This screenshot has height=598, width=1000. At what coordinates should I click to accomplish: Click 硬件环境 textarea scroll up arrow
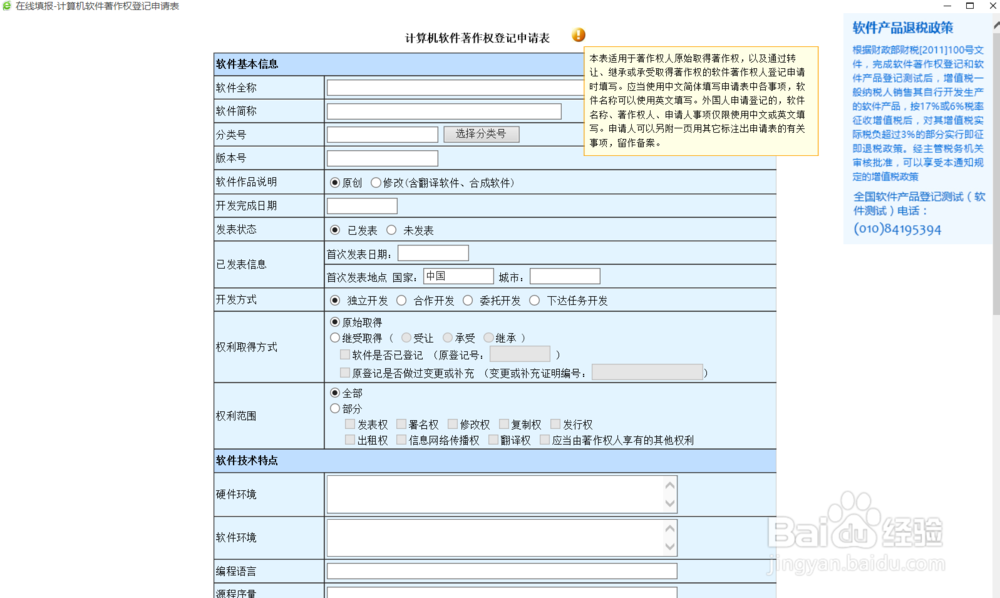coord(670,485)
